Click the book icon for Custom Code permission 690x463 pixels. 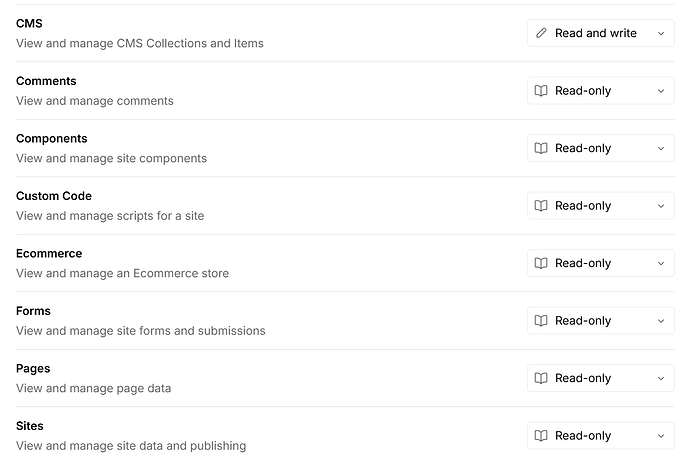tap(541, 206)
